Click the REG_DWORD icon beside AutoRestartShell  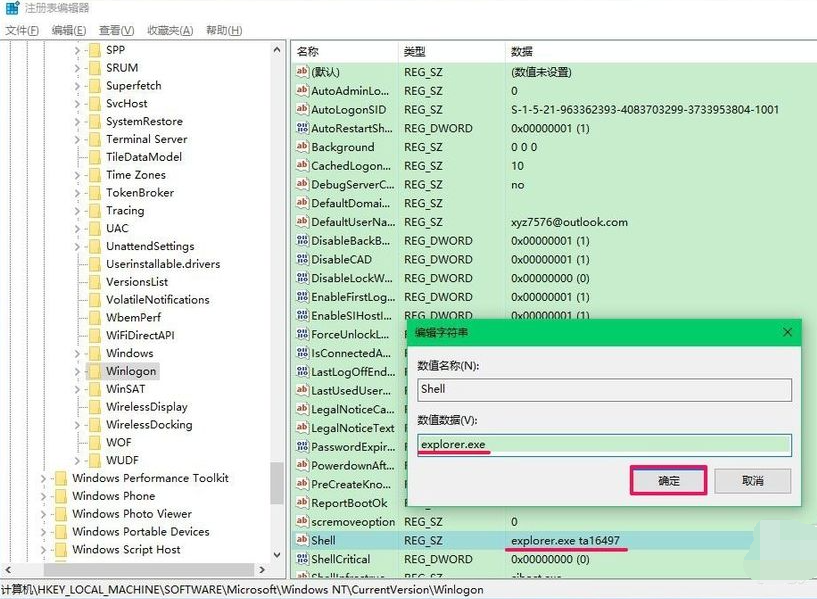(x=303, y=128)
